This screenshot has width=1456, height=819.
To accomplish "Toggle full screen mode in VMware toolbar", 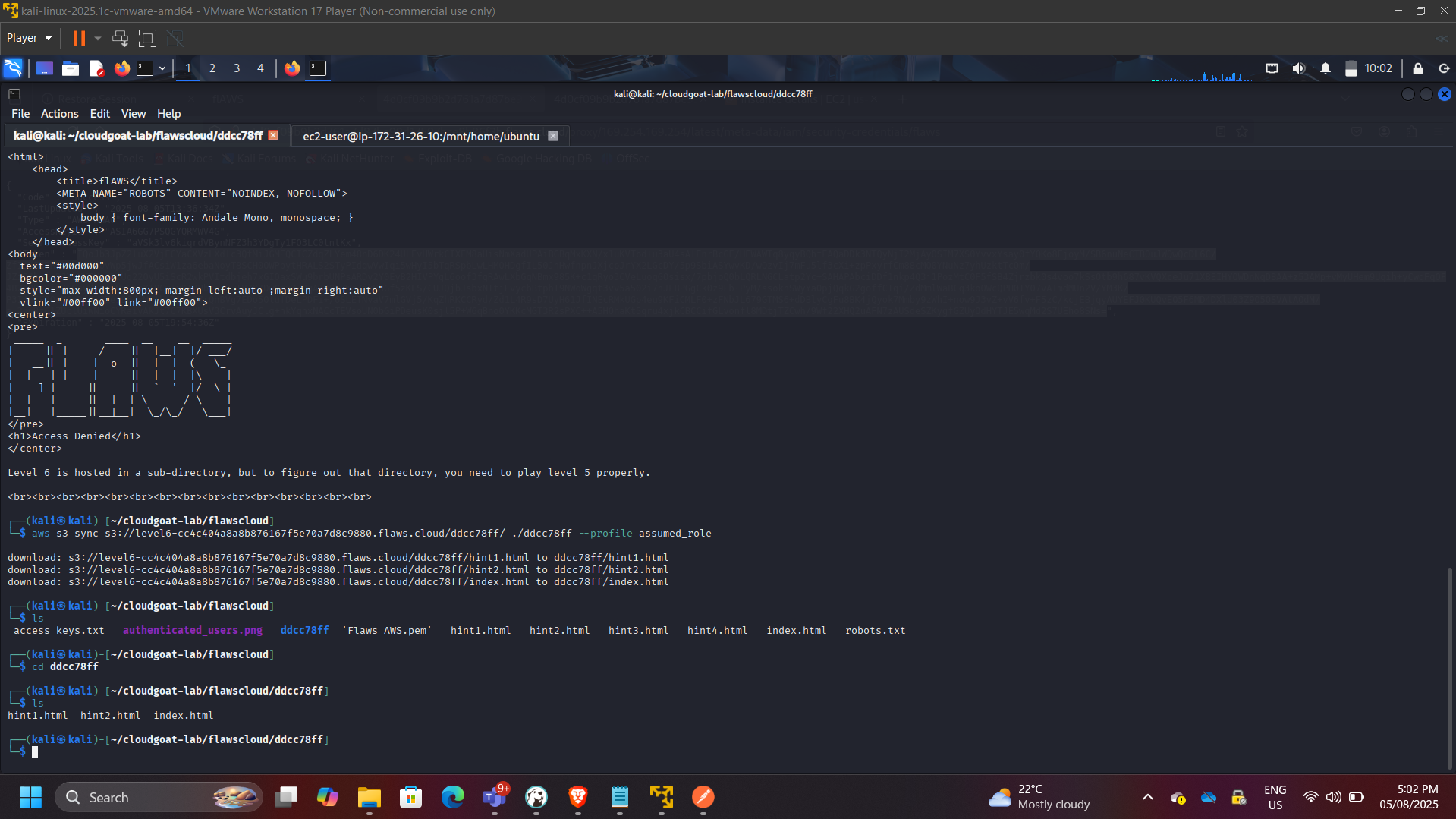I will [x=147, y=38].
